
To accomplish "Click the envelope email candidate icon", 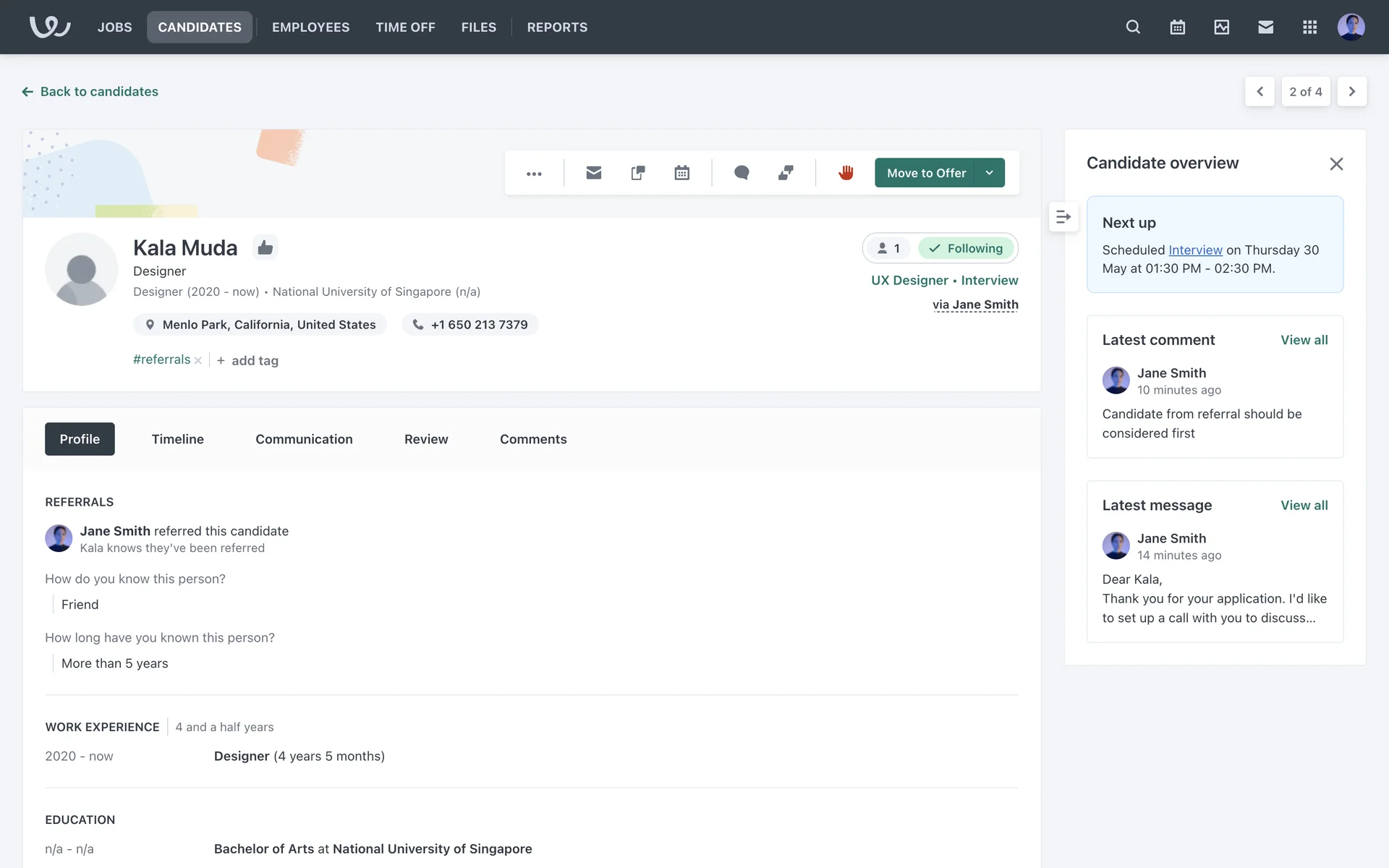I will tap(593, 173).
